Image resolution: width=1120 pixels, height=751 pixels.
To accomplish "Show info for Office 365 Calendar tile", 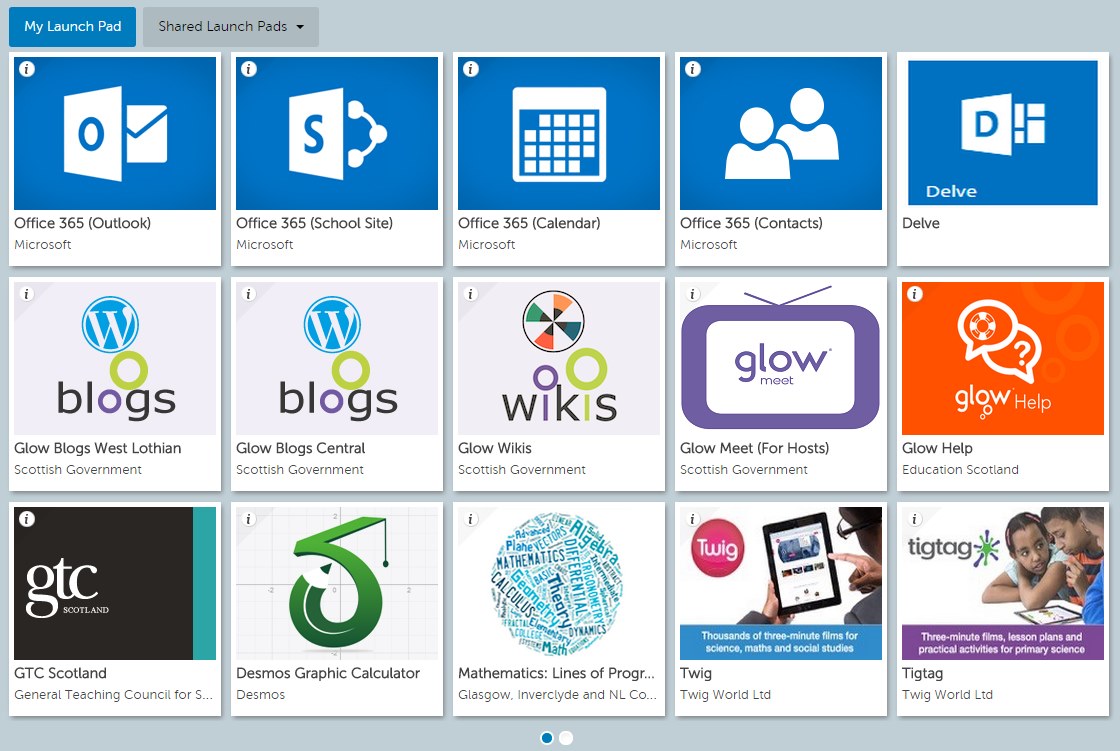I will [471, 69].
